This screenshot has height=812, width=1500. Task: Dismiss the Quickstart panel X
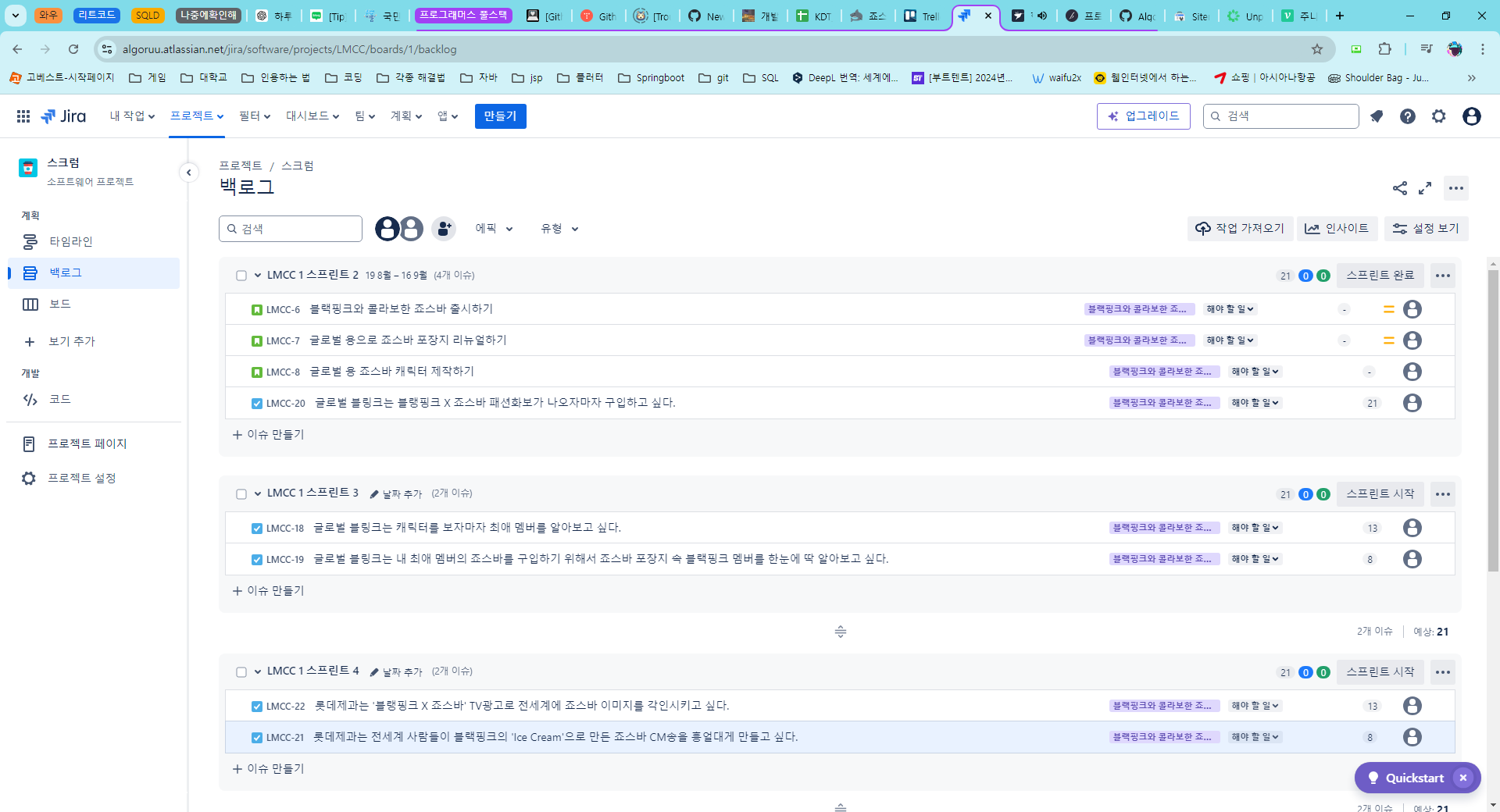point(1463,778)
